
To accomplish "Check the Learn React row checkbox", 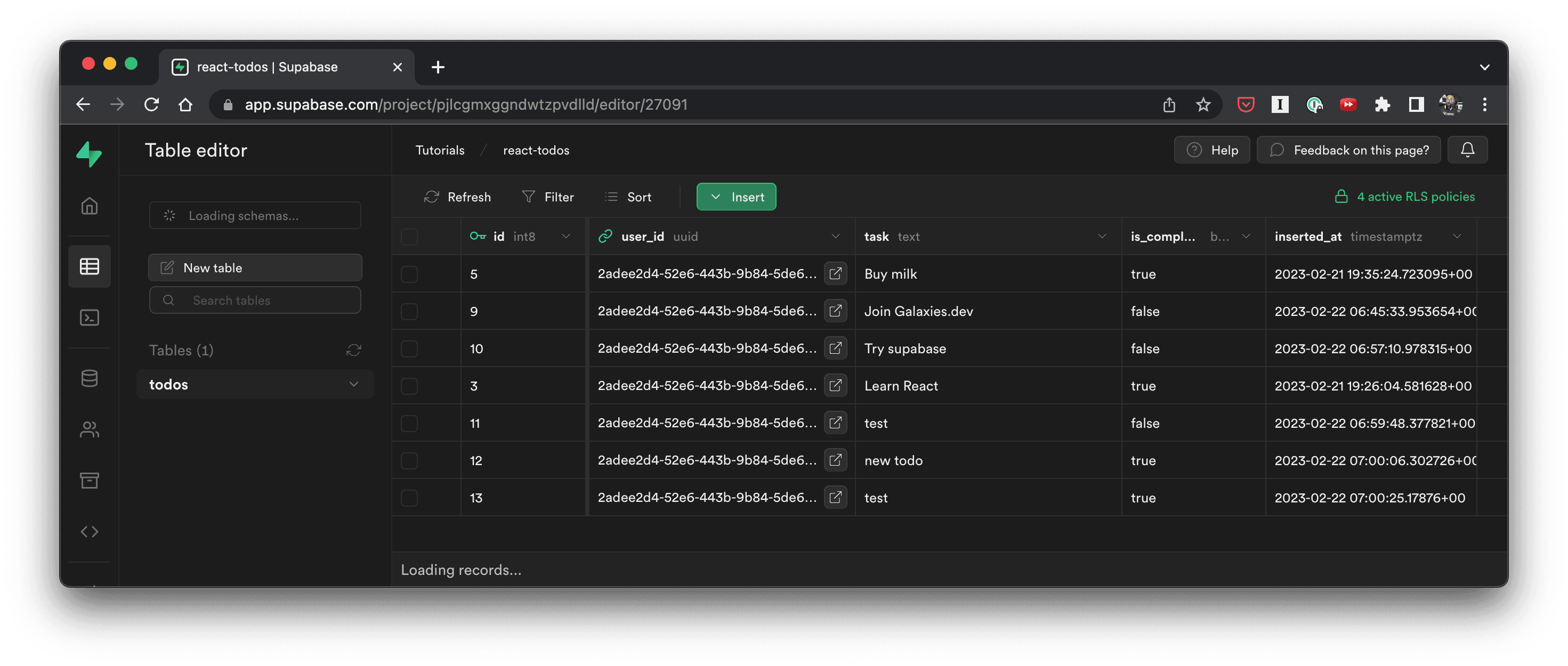I will (x=409, y=386).
